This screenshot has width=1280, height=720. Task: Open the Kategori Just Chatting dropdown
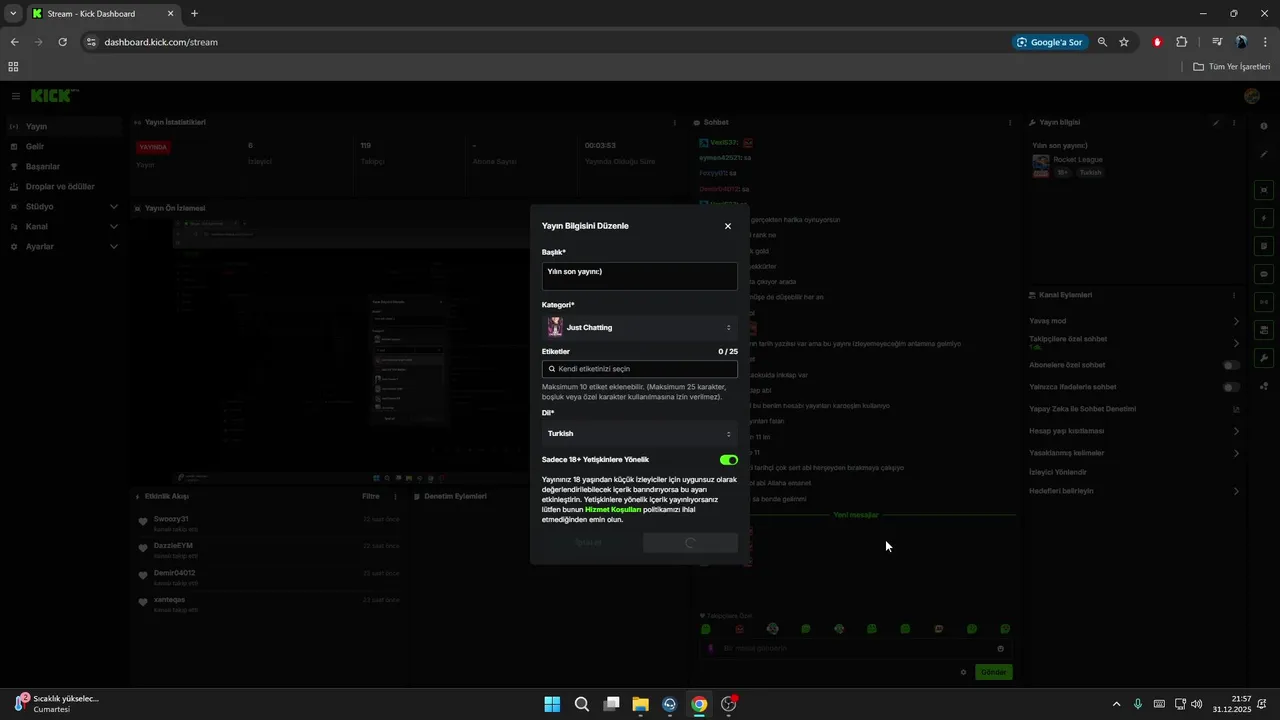click(640, 327)
